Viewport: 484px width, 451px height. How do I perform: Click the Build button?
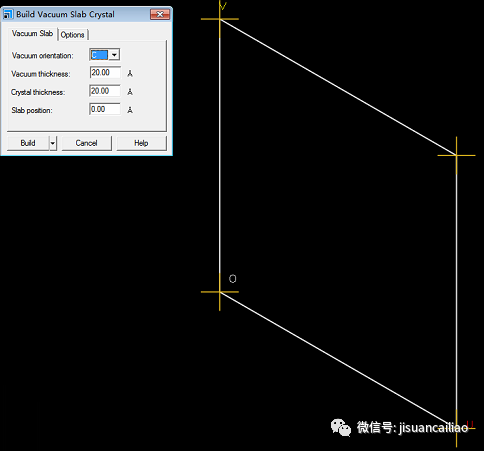click(28, 143)
